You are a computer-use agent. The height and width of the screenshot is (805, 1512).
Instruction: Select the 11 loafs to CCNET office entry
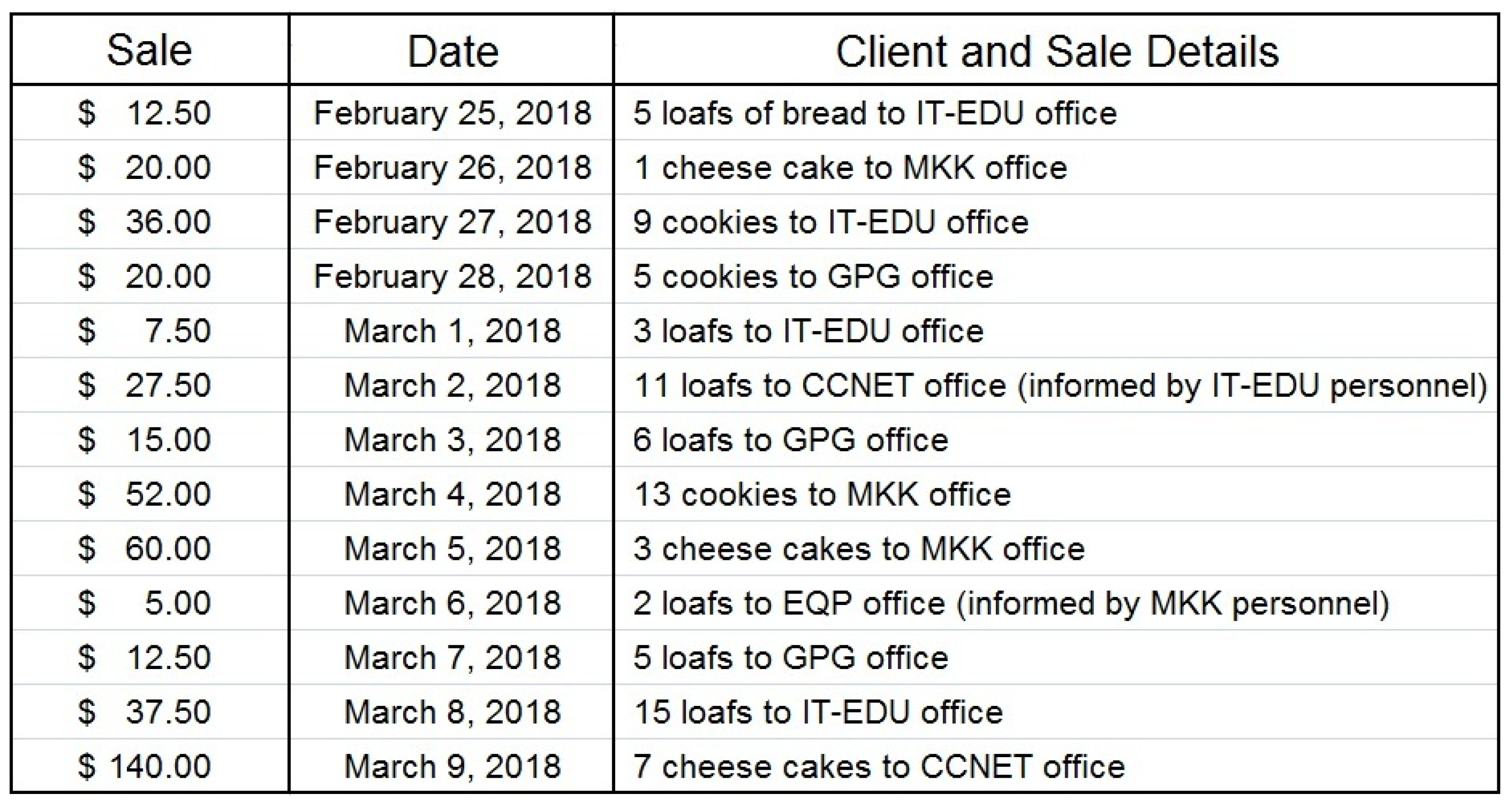point(1060,385)
